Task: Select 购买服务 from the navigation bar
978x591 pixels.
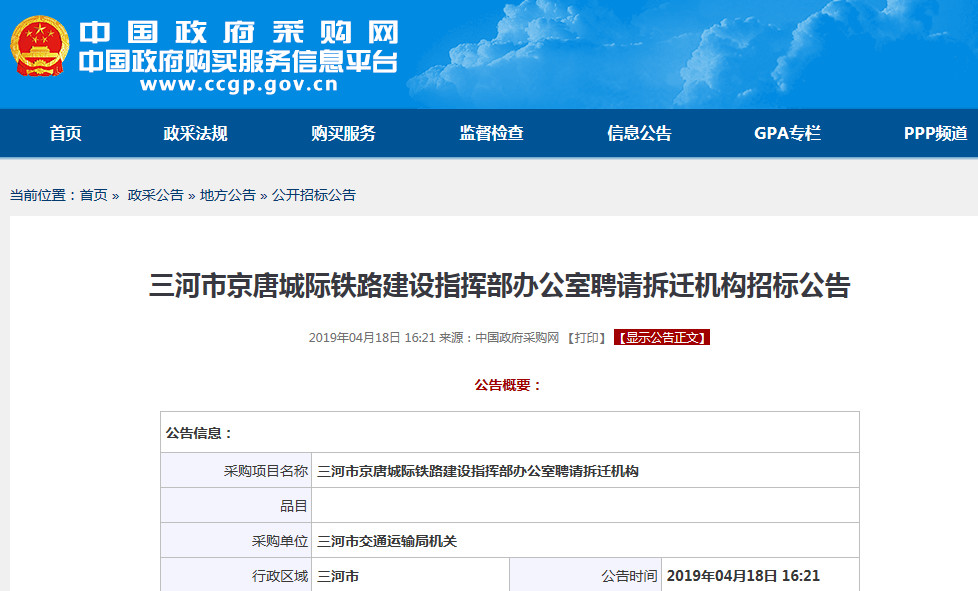Action: tap(343, 133)
